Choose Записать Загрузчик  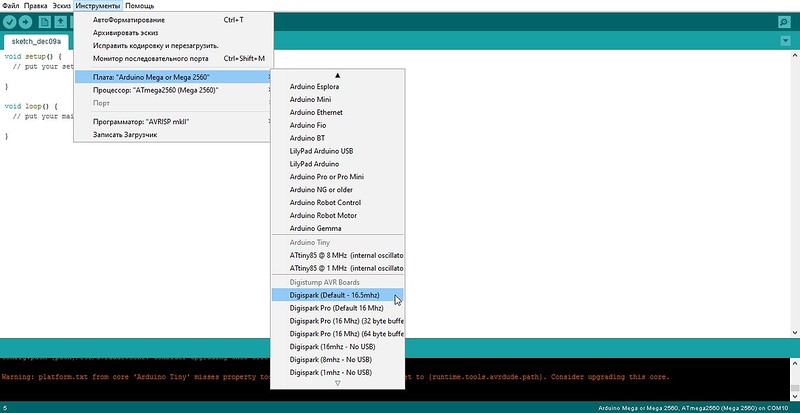172,135
